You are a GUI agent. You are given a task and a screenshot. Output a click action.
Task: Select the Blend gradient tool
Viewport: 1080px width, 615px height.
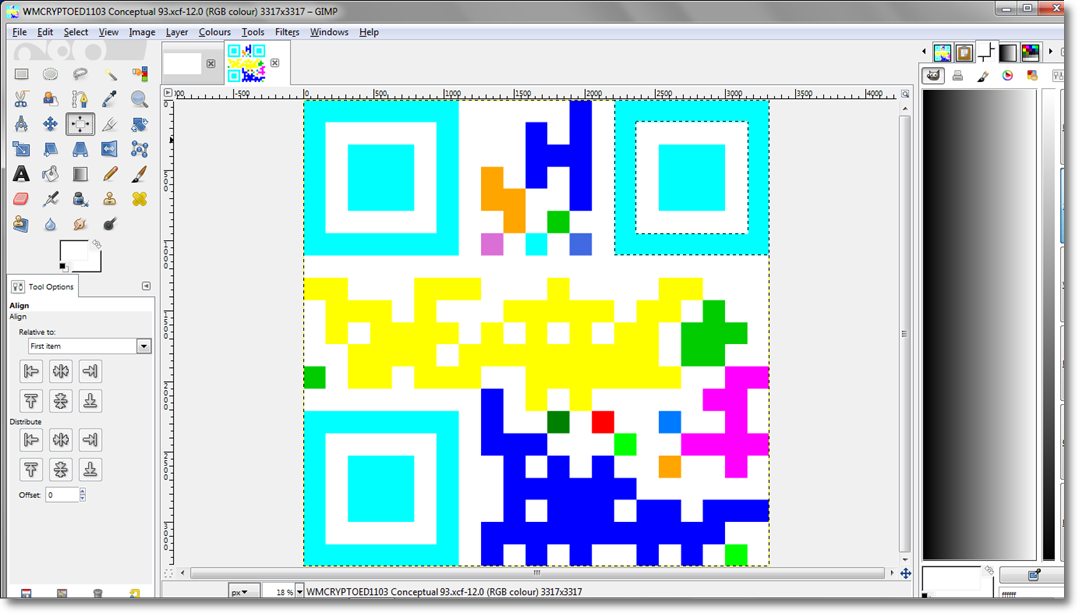(x=80, y=174)
